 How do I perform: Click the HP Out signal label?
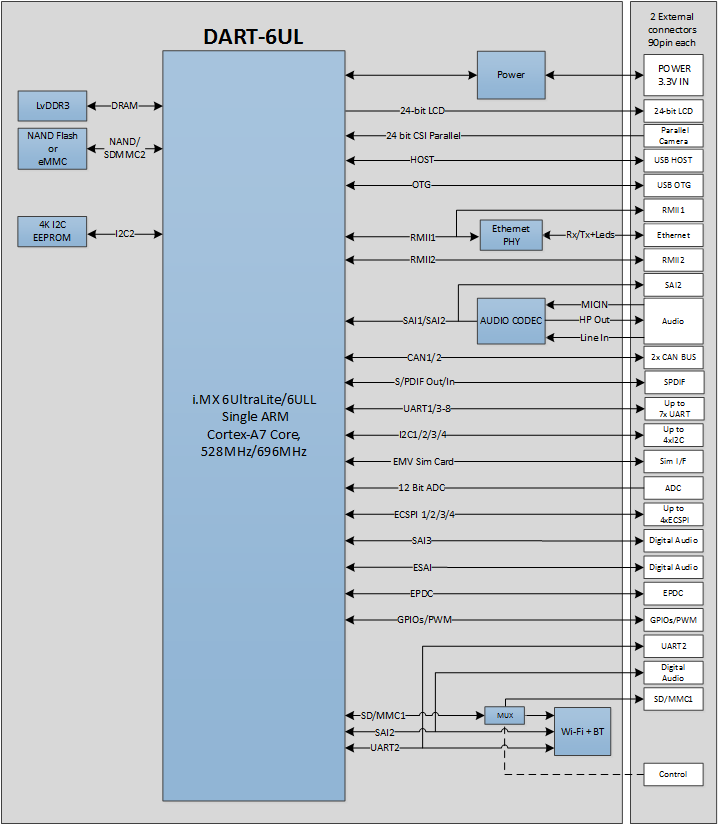pos(594,320)
